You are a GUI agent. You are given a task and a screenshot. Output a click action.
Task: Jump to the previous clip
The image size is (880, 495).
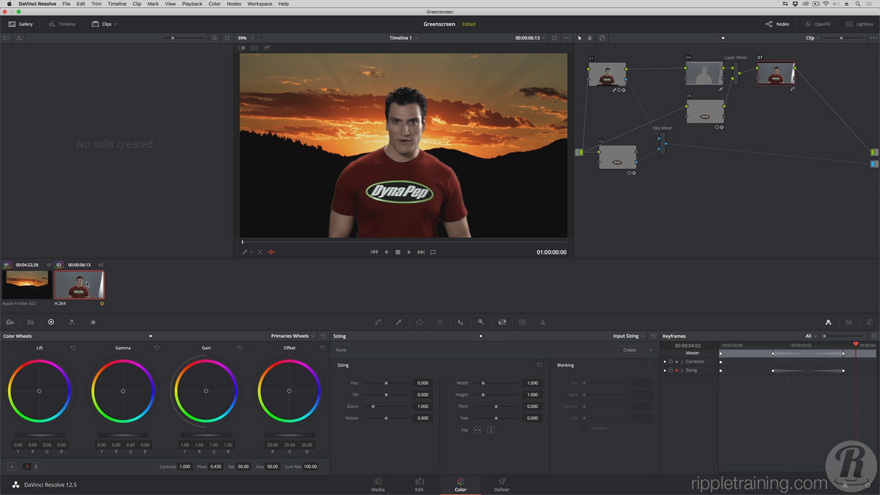[x=374, y=253]
